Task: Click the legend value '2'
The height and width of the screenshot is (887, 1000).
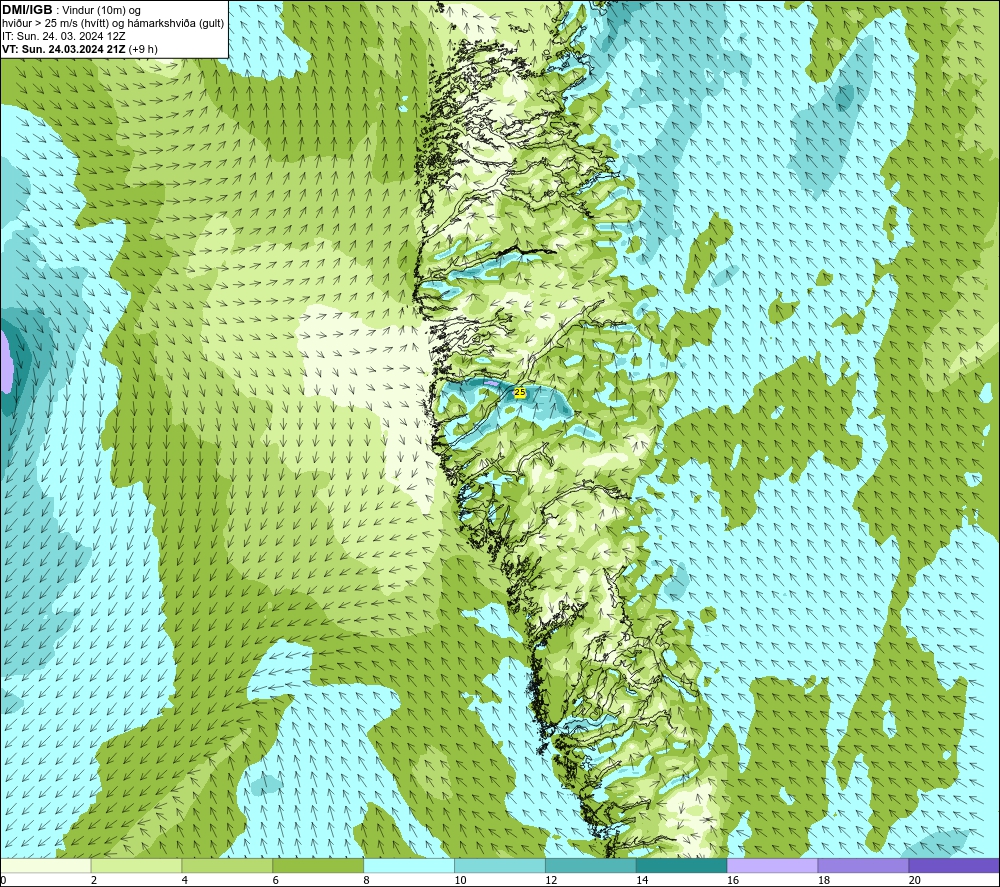Action: click(x=94, y=881)
